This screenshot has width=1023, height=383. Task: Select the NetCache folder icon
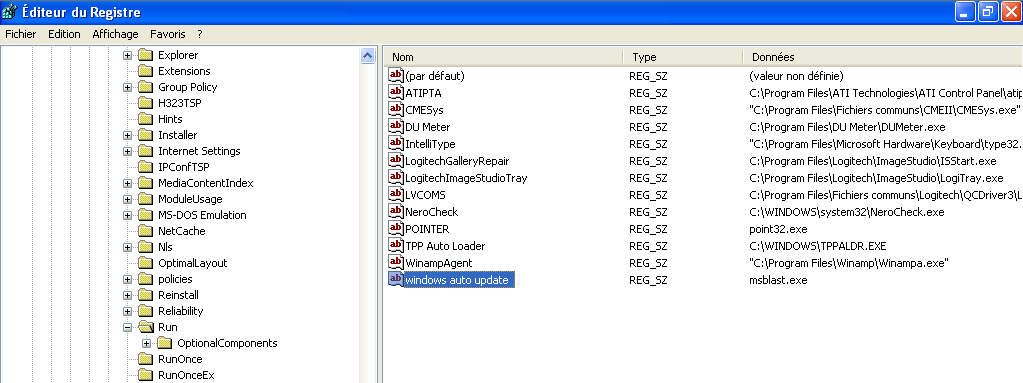click(x=145, y=231)
